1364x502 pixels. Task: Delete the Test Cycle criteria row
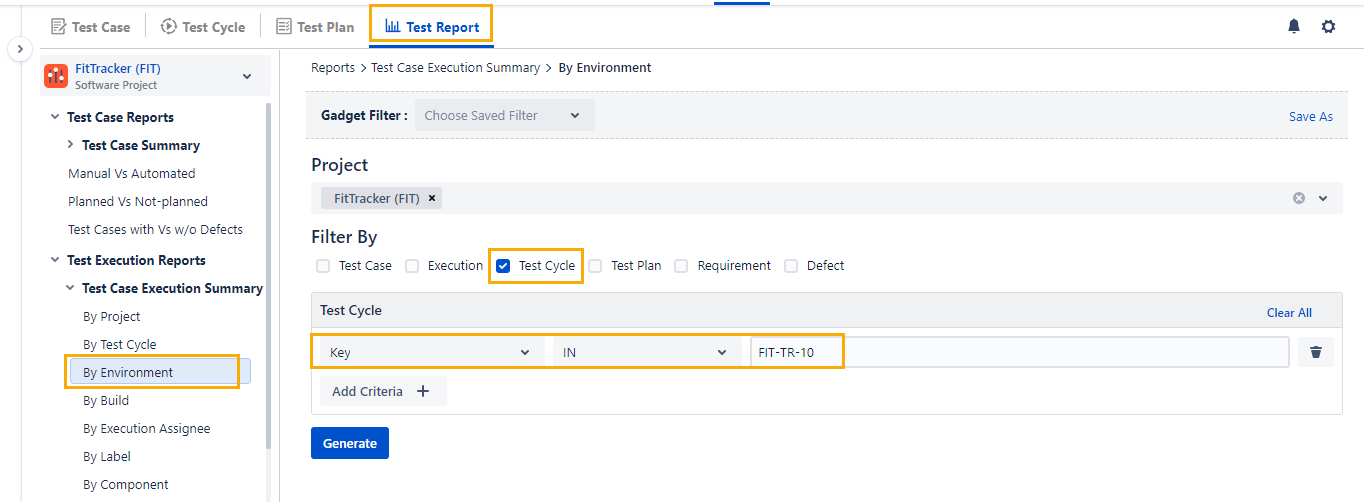pos(1316,352)
